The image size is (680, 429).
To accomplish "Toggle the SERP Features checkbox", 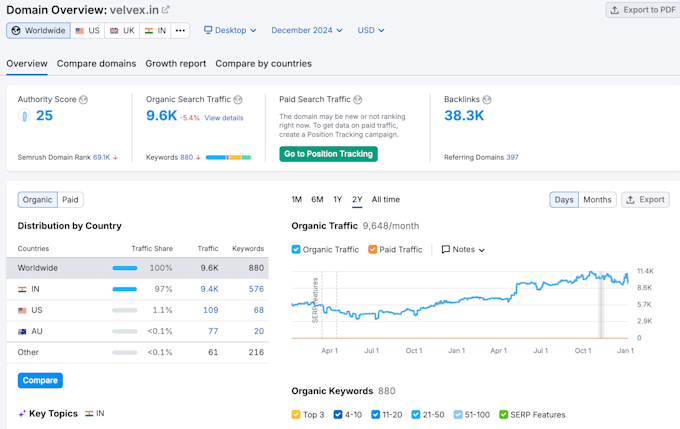I will [503, 415].
